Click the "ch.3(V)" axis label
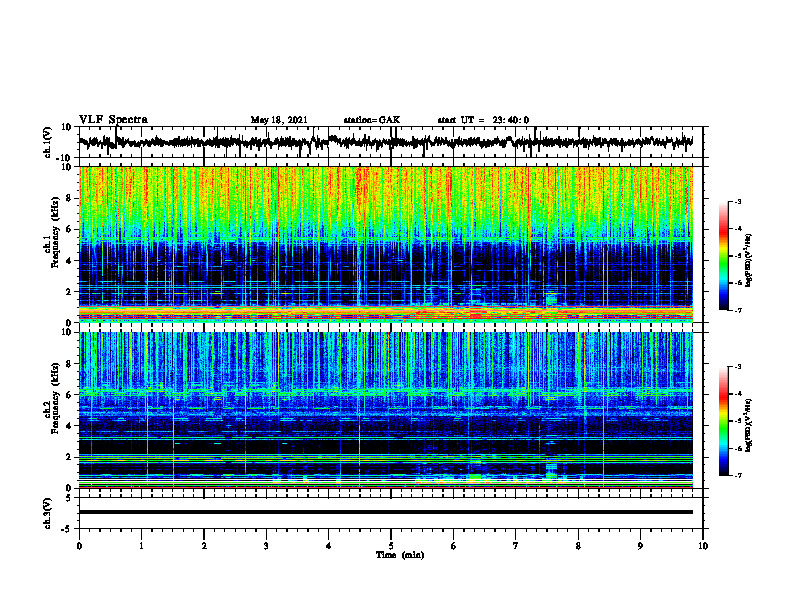Viewport: 792px width, 612px height. pyautogui.click(x=48, y=513)
